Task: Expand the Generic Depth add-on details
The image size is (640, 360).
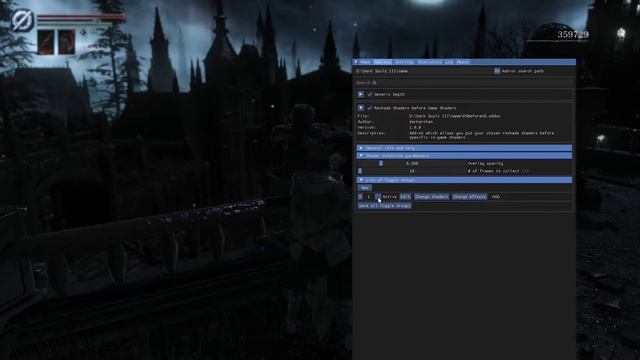Action: [360, 94]
